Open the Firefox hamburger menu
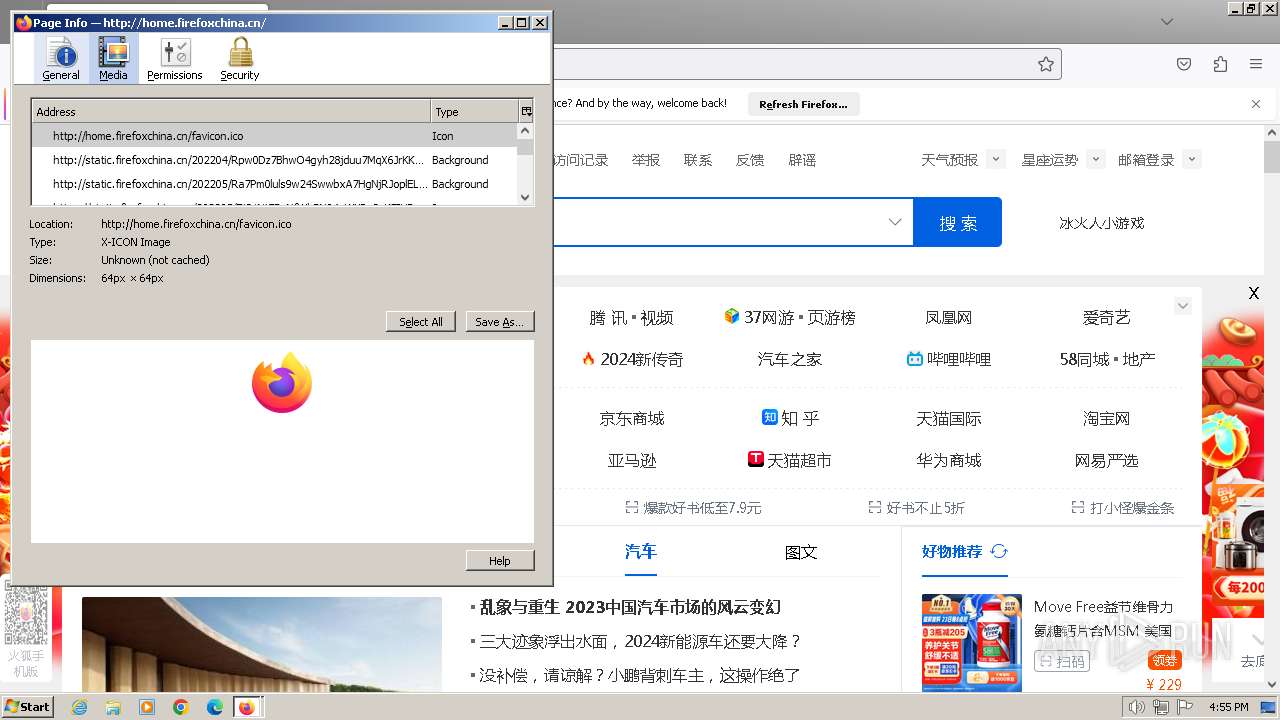Image resolution: width=1280 pixels, height=720 pixels. [1256, 64]
